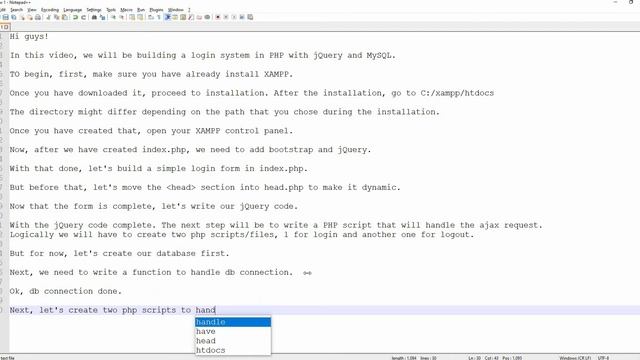Click the Copy toolbar icon
The width and height of the screenshot is (640, 360).
pos(57,17)
